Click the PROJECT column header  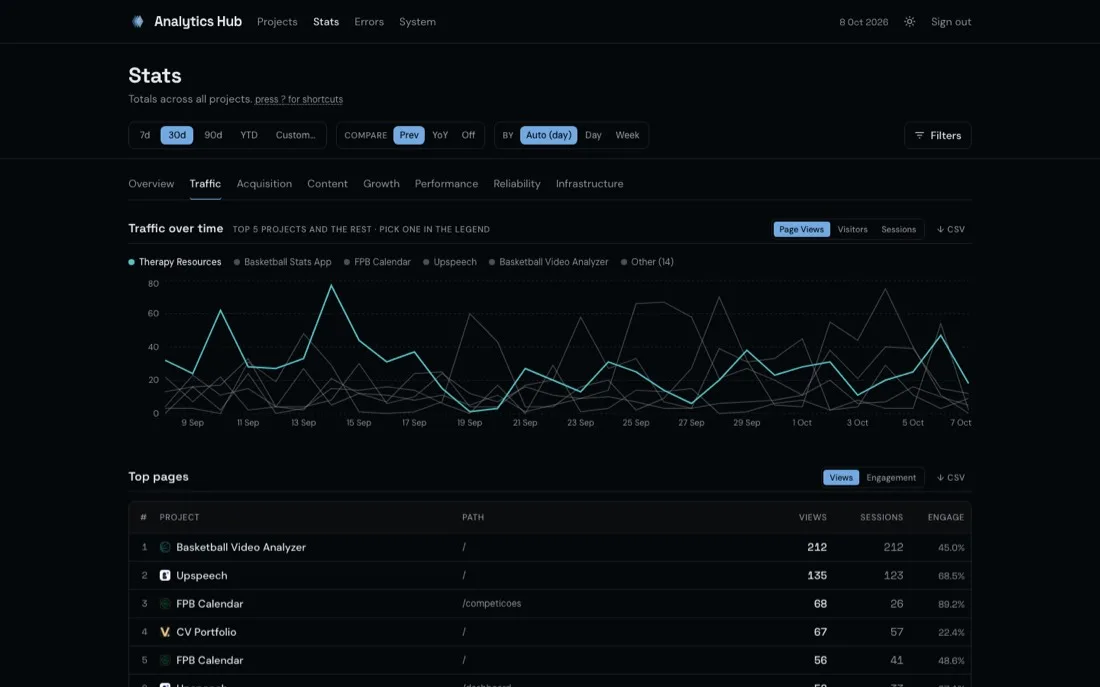click(179, 517)
